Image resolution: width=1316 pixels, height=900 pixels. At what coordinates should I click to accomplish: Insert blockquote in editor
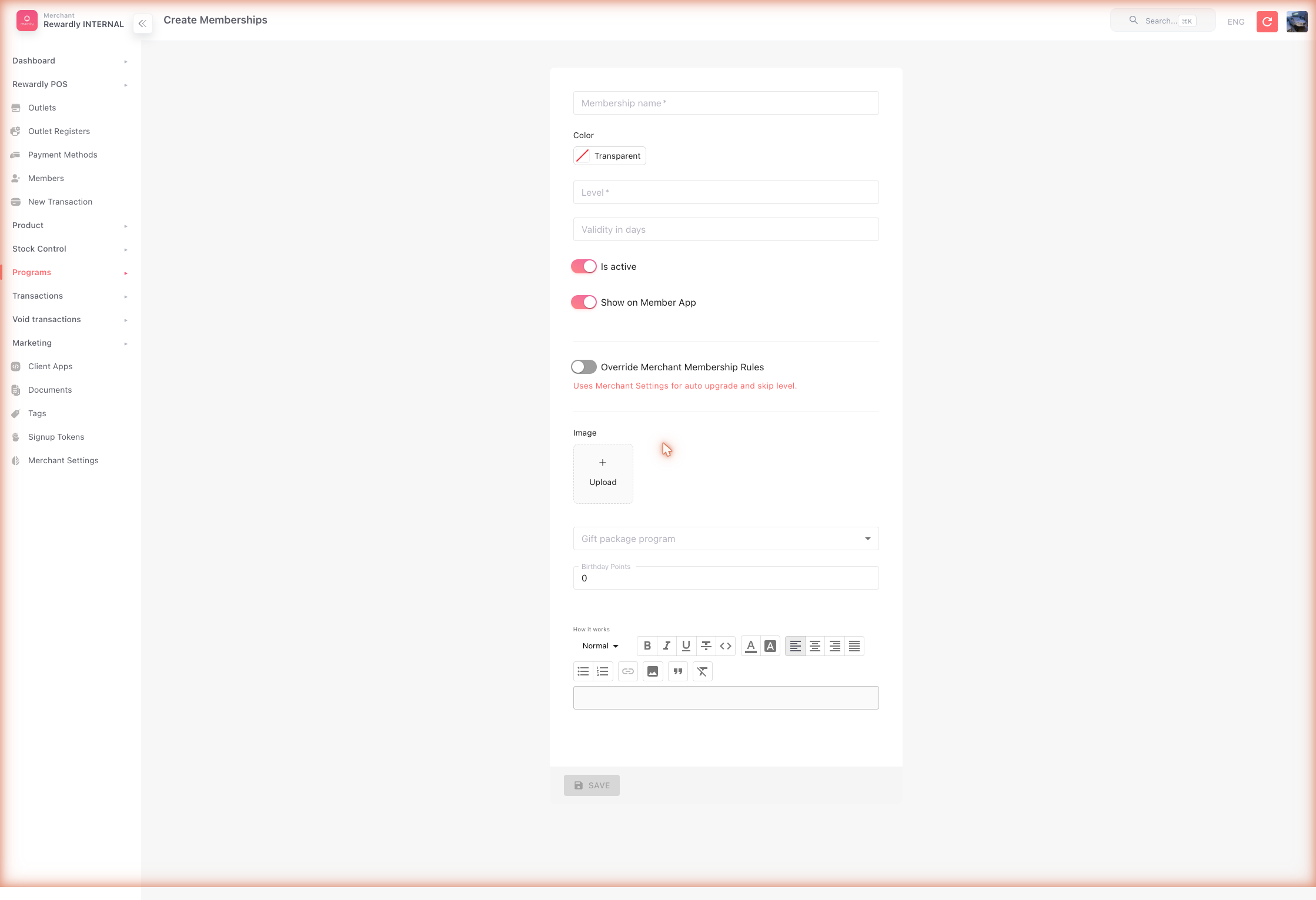[x=678, y=671]
